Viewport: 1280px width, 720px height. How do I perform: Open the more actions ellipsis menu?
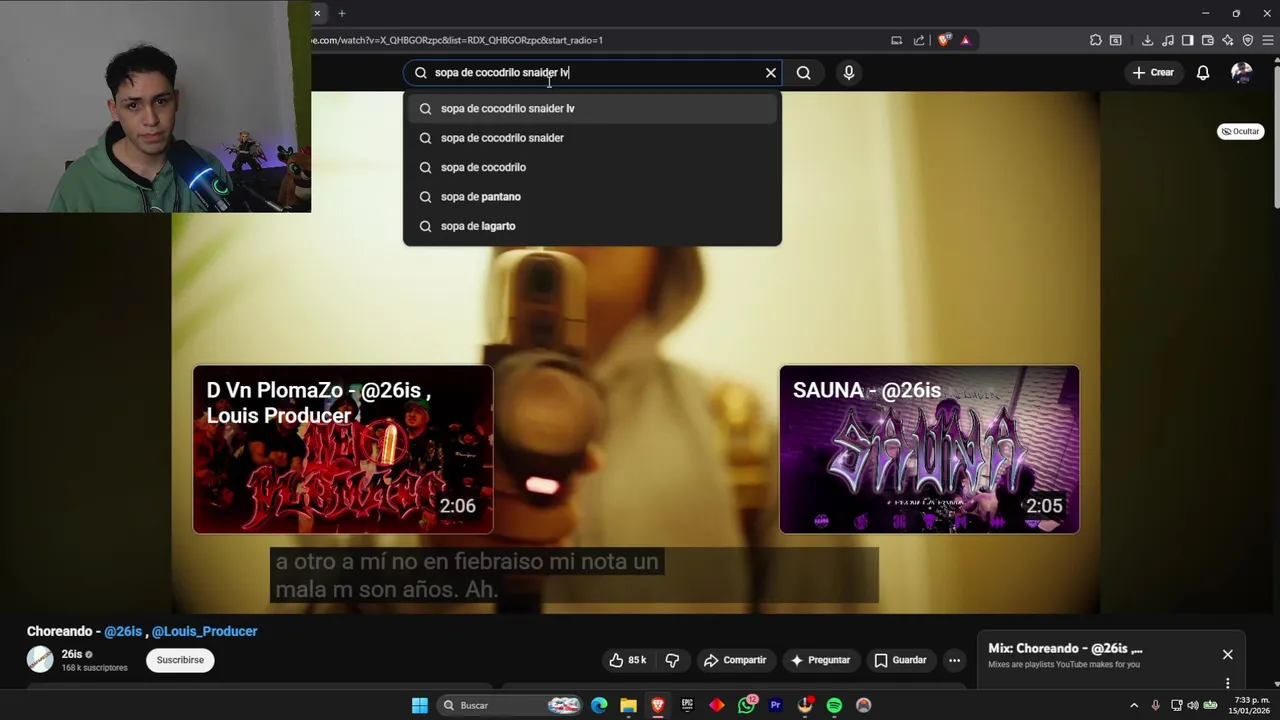[x=954, y=660]
